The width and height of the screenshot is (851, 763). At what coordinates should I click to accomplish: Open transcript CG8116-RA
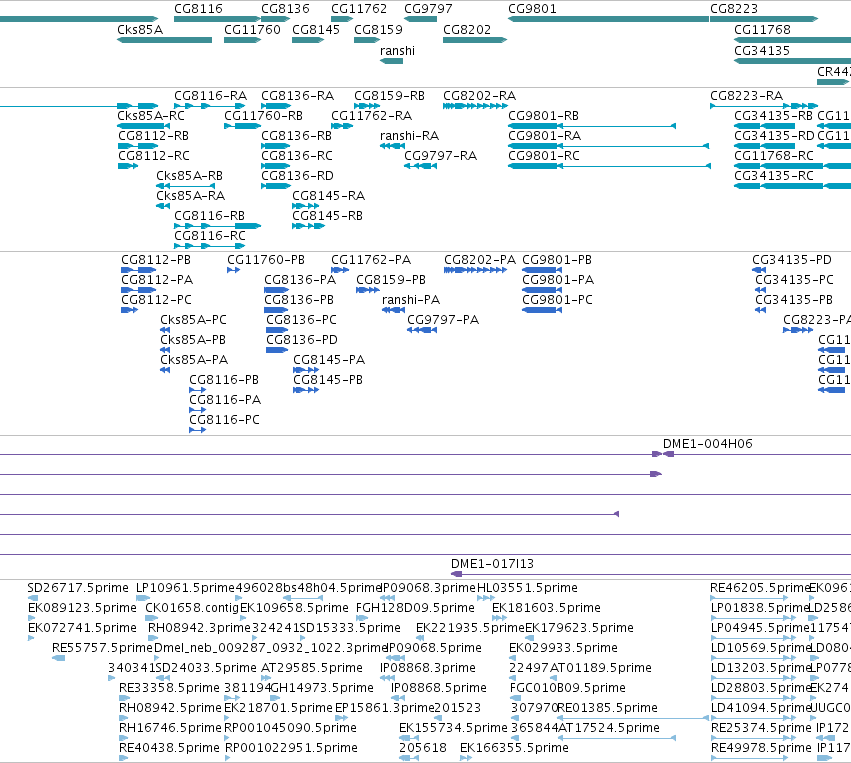coord(210,96)
